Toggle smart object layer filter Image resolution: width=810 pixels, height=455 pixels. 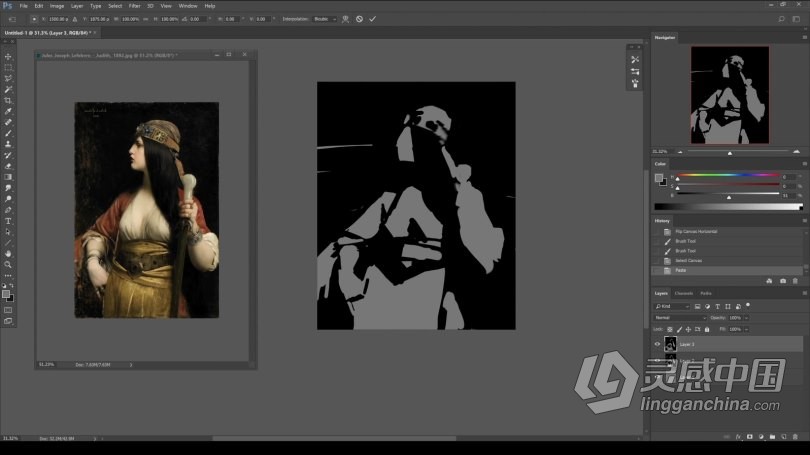coord(738,306)
